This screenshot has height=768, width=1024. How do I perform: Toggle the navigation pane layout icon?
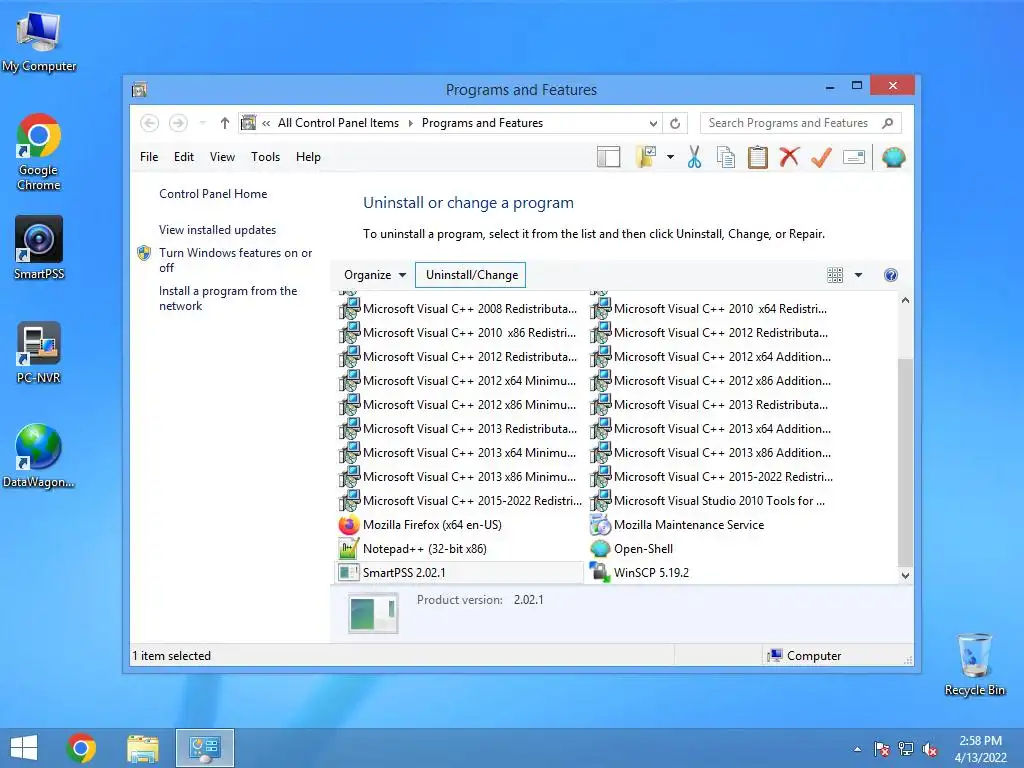[x=608, y=157]
